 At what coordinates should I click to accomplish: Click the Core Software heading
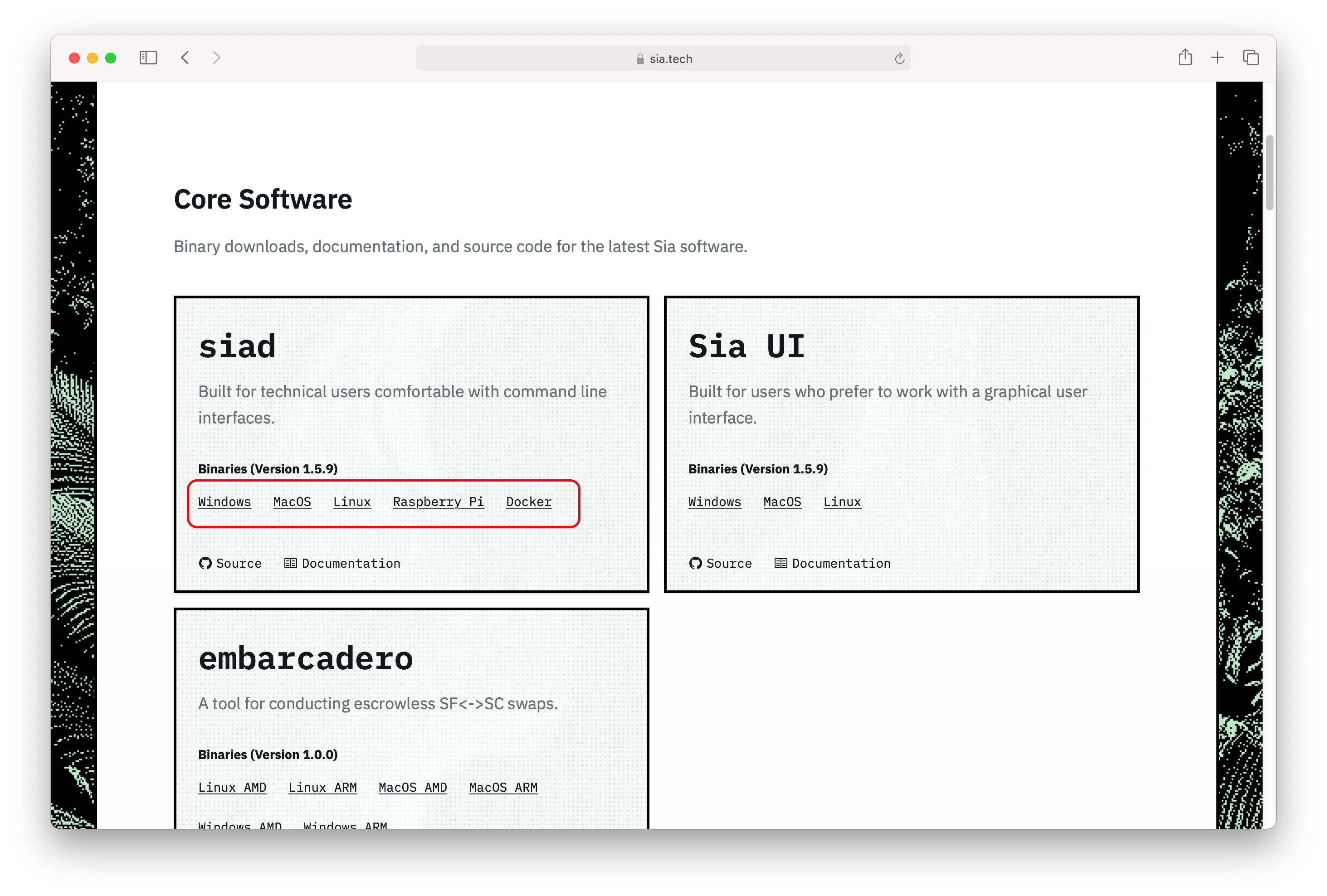point(263,200)
